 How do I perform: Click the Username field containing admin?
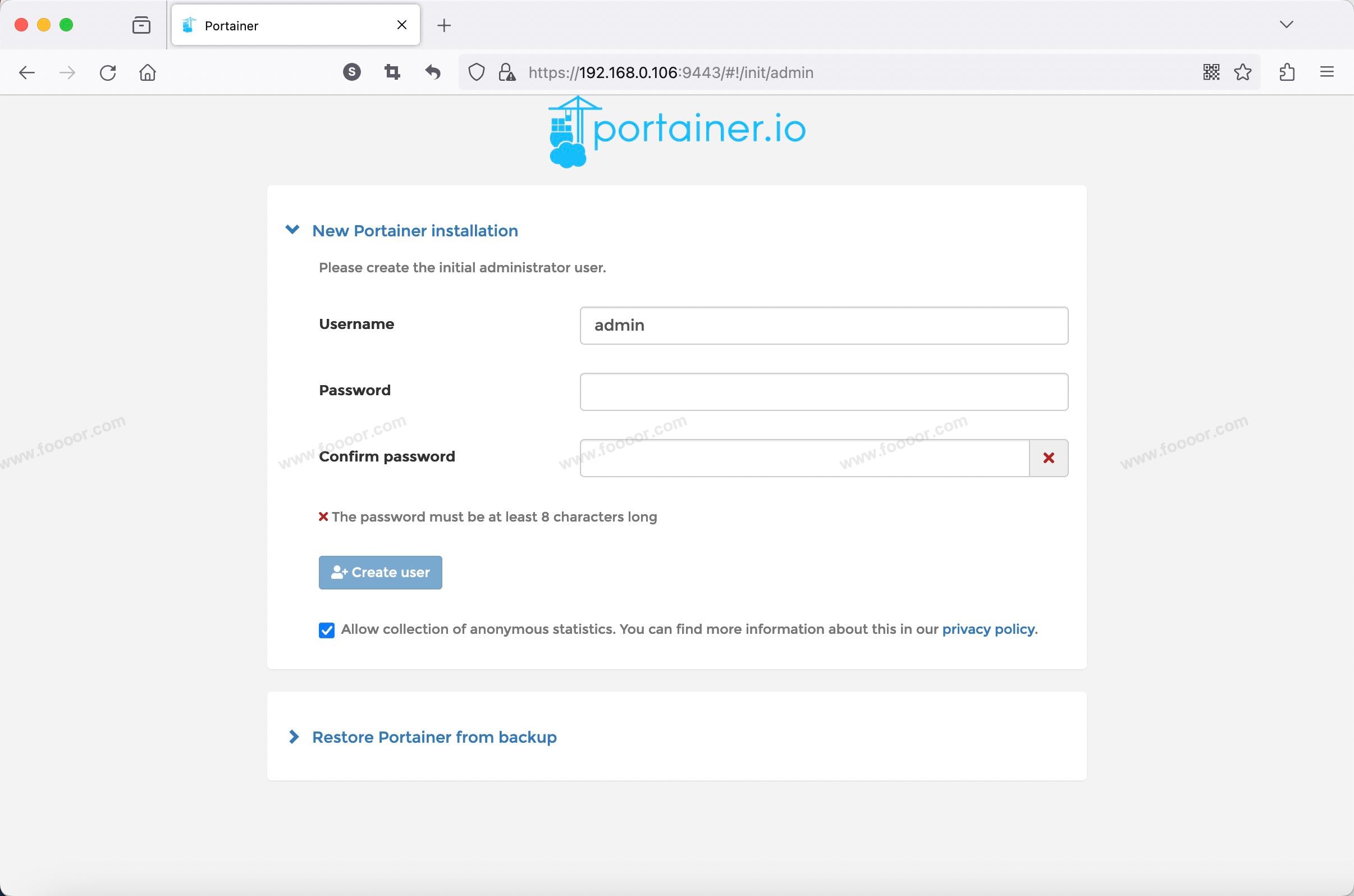click(x=824, y=325)
